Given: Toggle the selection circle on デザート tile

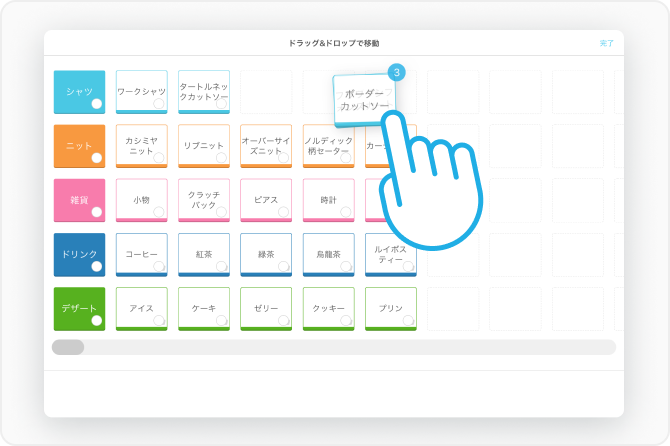Looking at the screenshot, I should [97, 321].
